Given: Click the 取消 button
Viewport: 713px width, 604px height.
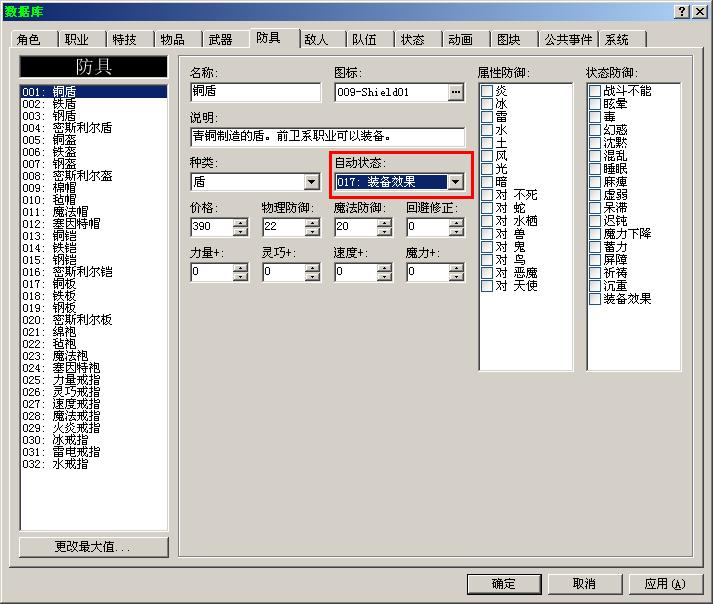Looking at the screenshot, I should pyautogui.click(x=584, y=584).
